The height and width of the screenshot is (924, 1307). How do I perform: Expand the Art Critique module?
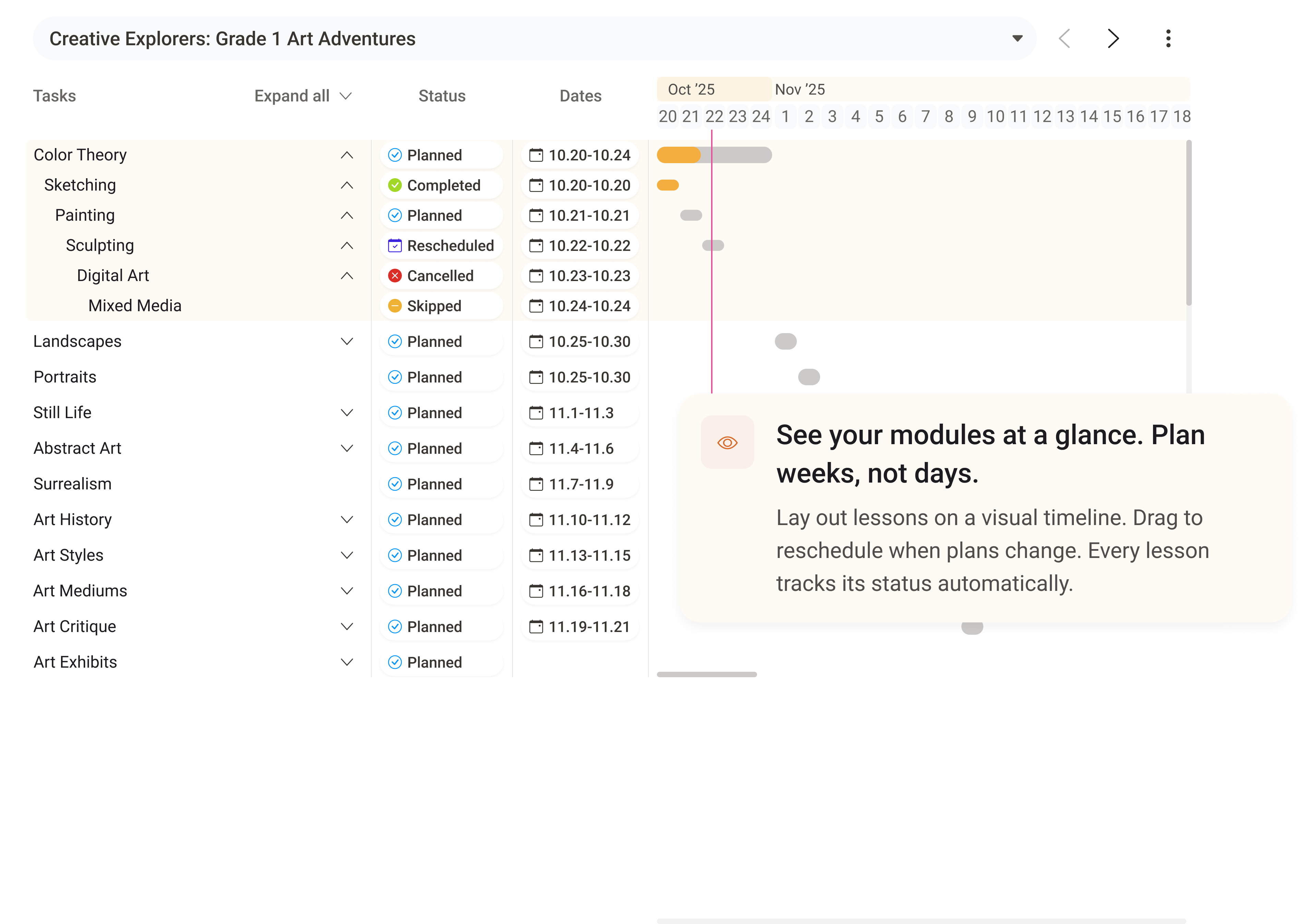[347, 627]
